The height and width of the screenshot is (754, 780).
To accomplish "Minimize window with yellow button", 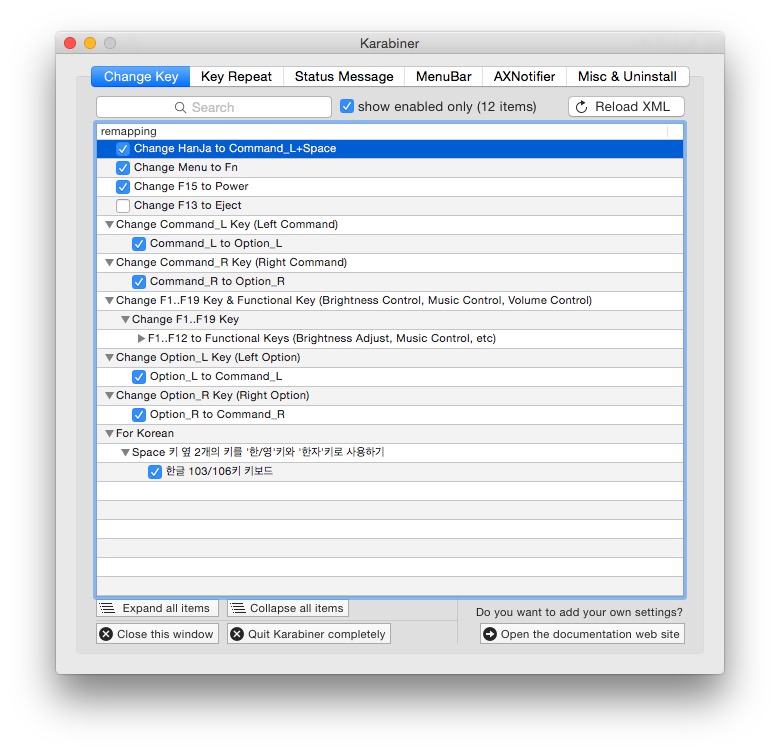I will 90,43.
